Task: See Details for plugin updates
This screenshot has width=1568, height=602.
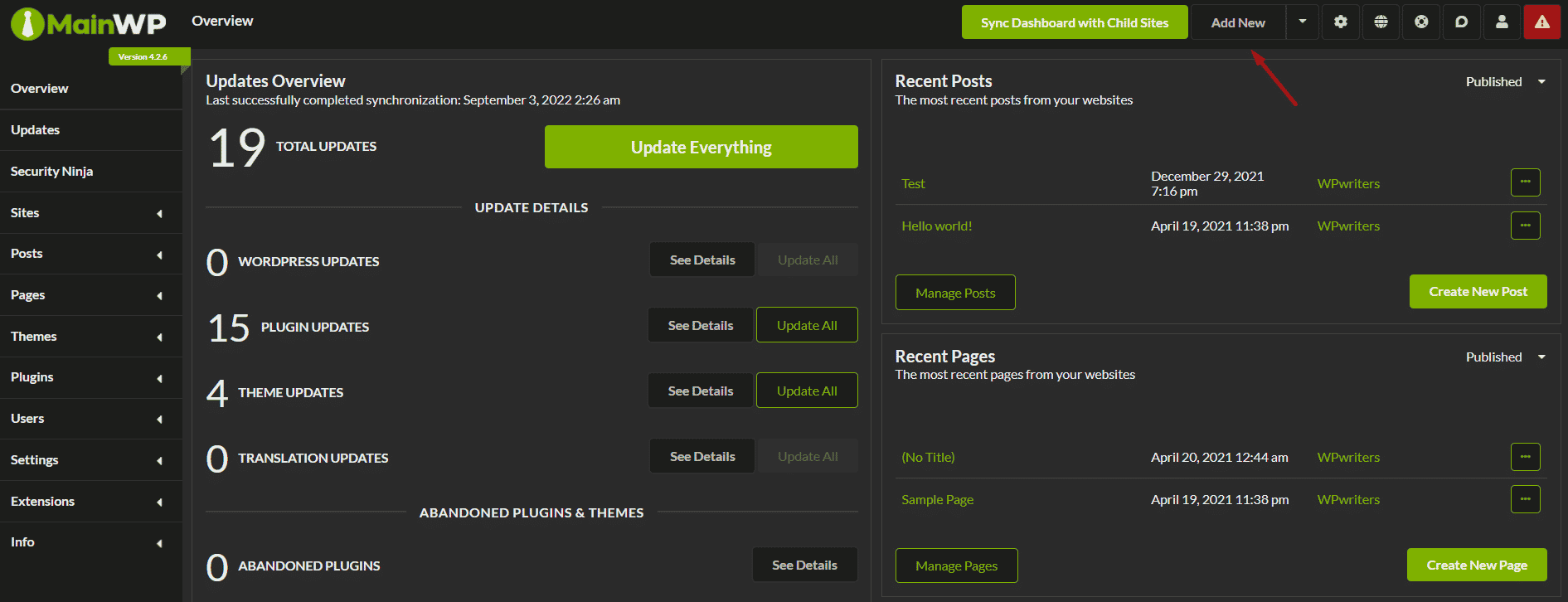Action: click(701, 325)
